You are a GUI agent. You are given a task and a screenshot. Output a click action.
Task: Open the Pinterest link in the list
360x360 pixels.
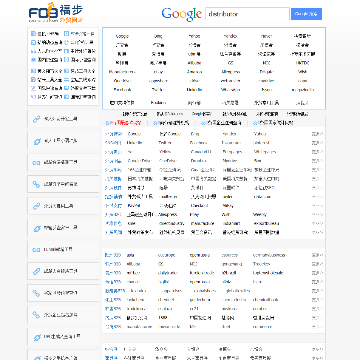pyautogui.click(x=262, y=143)
